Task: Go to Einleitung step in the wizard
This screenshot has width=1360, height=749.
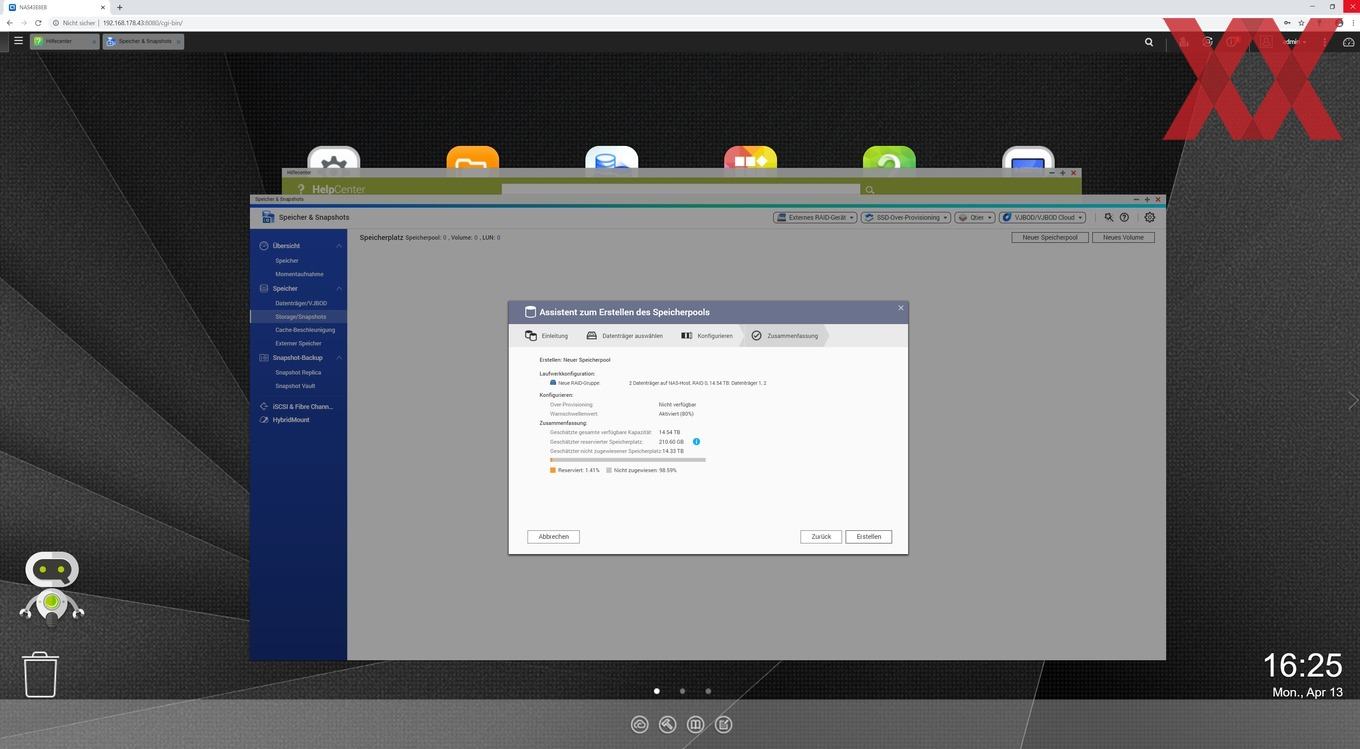Action: 547,336
